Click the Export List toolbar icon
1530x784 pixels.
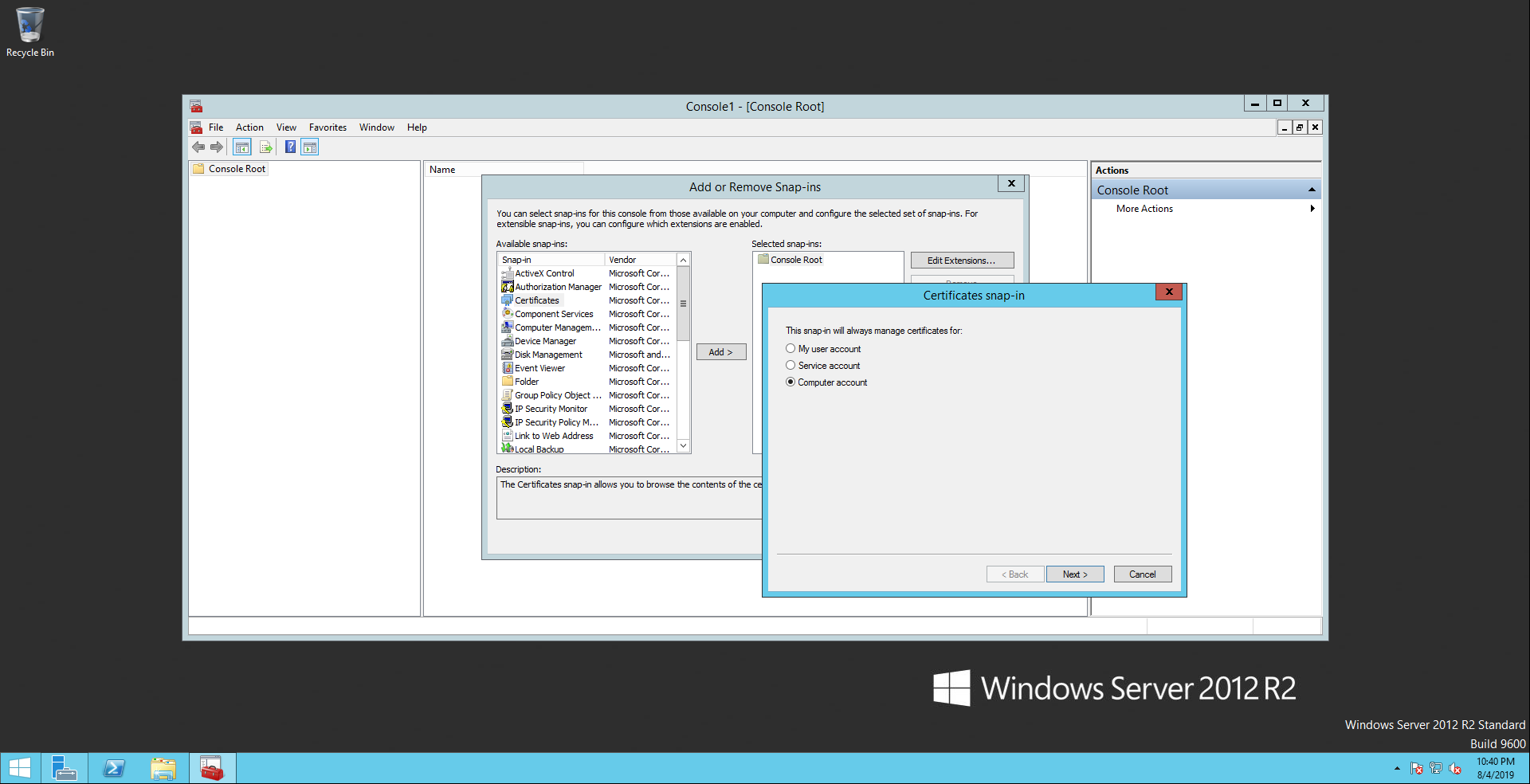pos(266,147)
